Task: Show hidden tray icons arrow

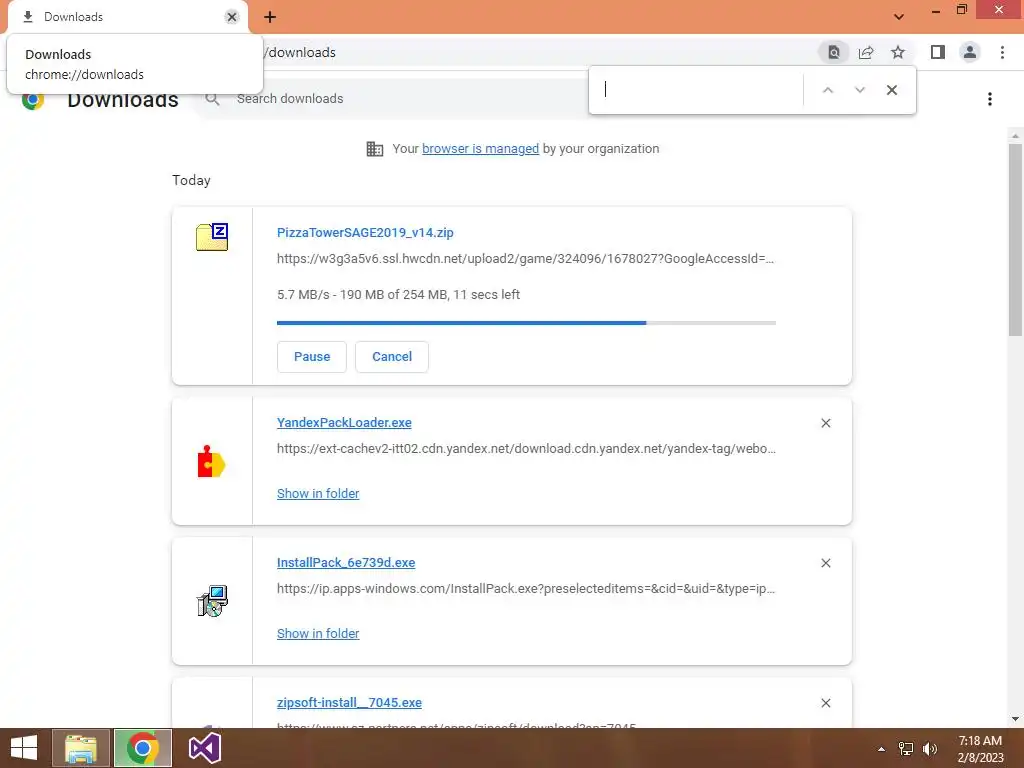Action: click(x=881, y=749)
